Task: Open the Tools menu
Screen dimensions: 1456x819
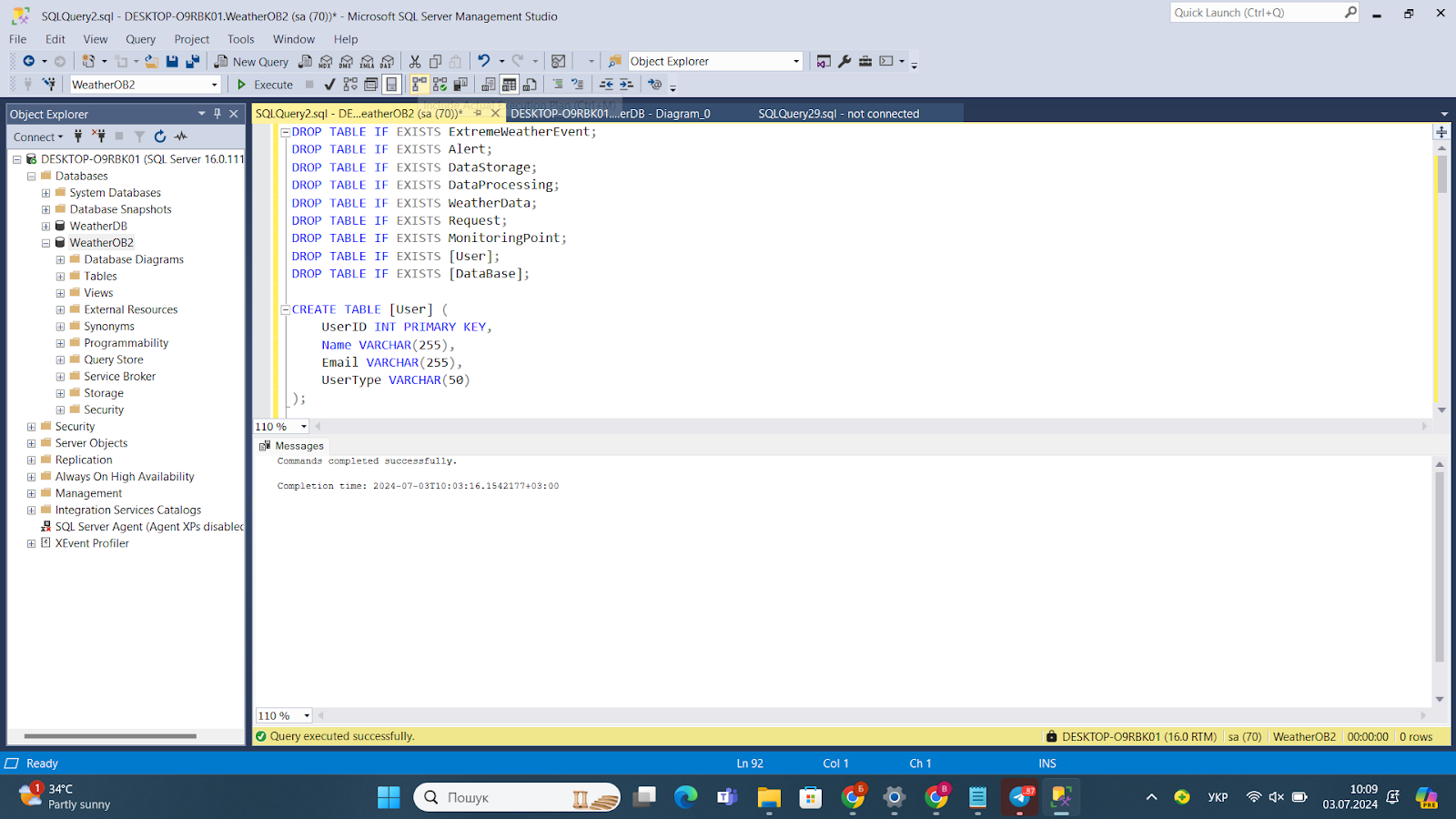Action: click(240, 39)
